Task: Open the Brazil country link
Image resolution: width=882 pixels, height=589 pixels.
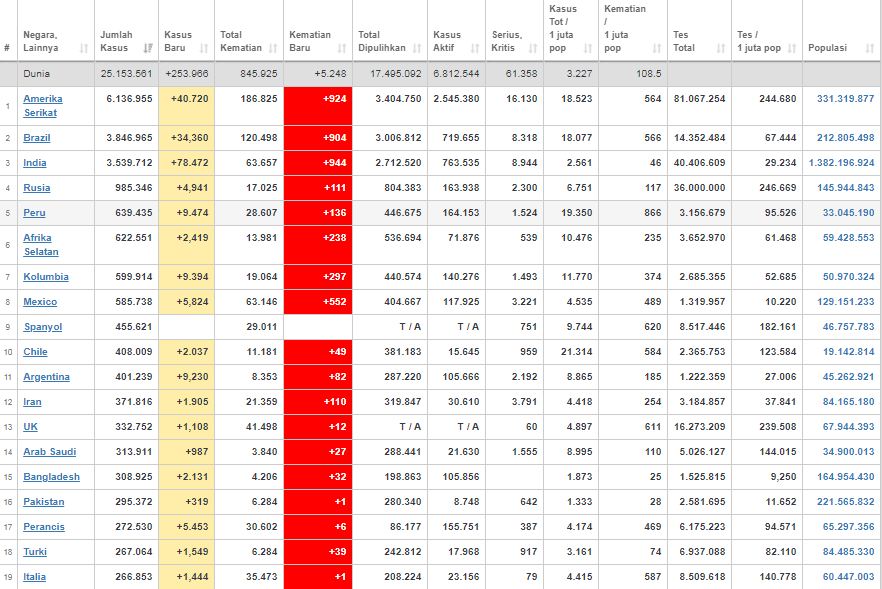Action: click(37, 138)
